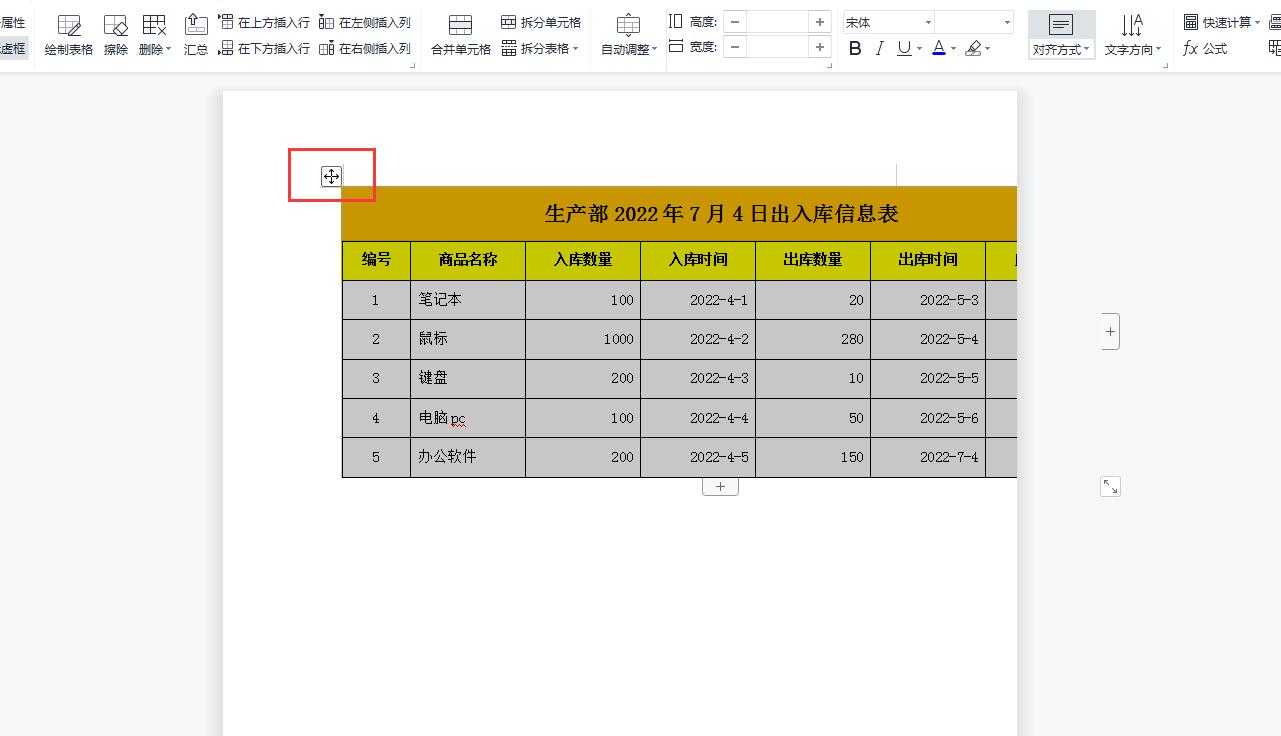Open the 文字方向 (Text Direction) menu
The image size is (1281, 736).
(1134, 47)
